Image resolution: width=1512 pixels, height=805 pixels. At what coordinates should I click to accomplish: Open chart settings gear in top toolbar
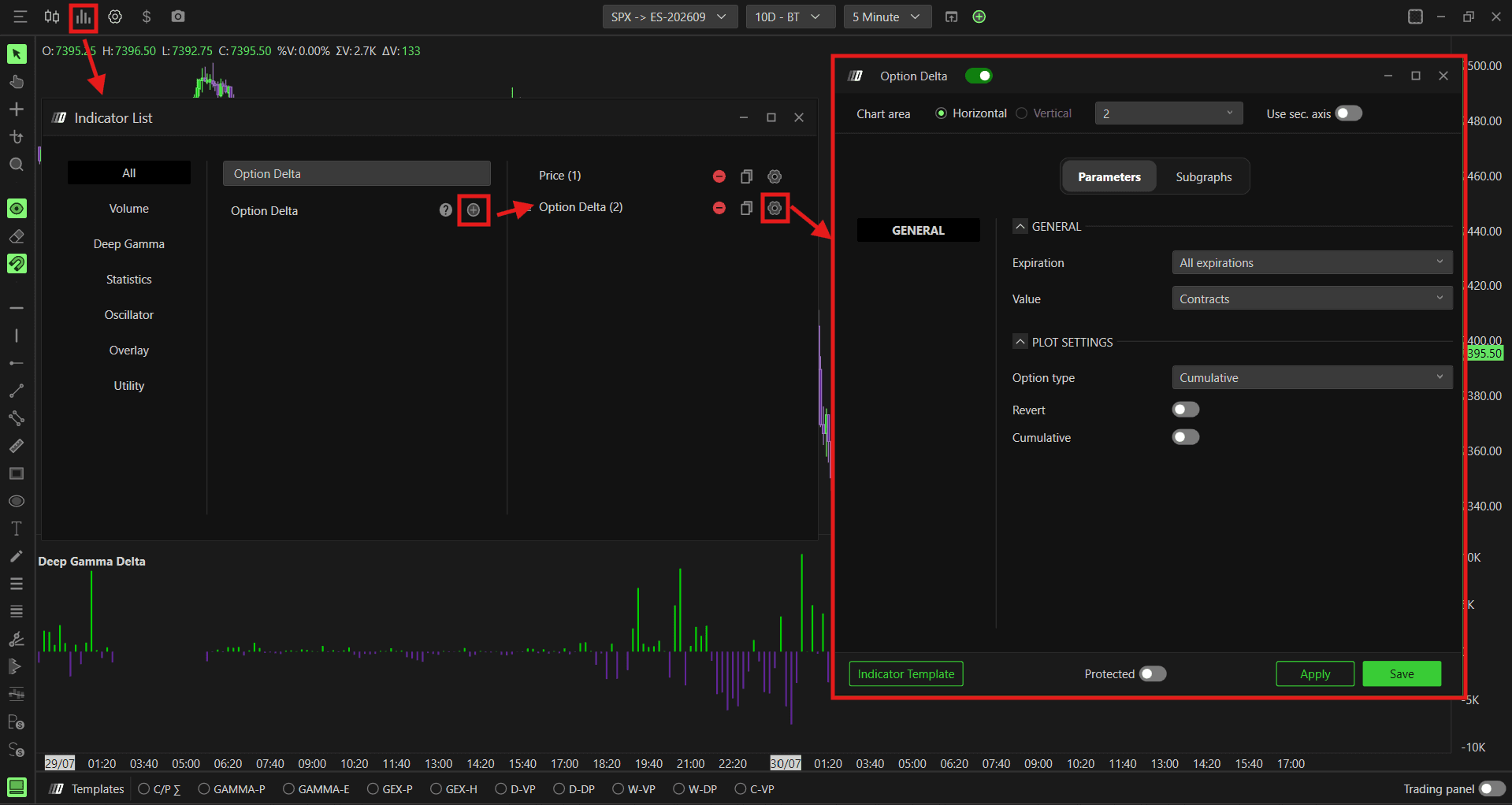click(115, 17)
